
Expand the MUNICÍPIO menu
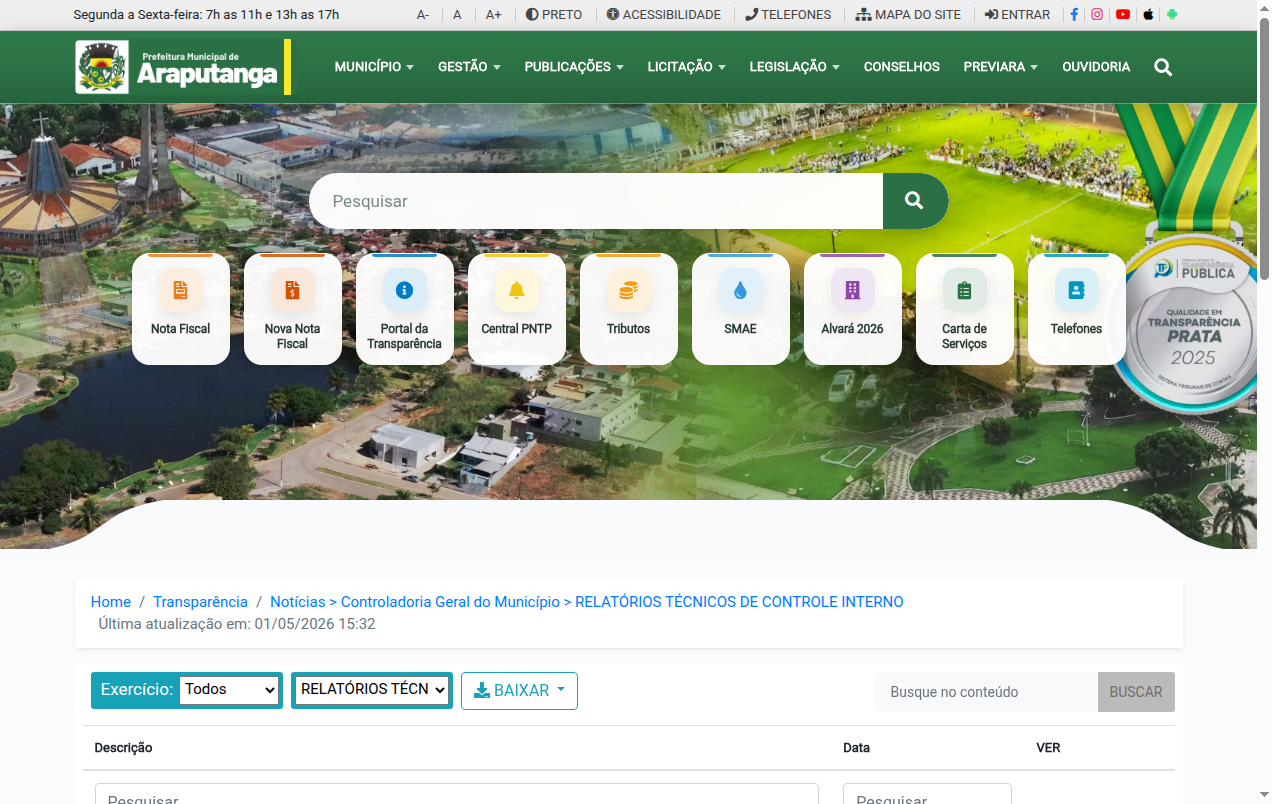[x=374, y=67]
